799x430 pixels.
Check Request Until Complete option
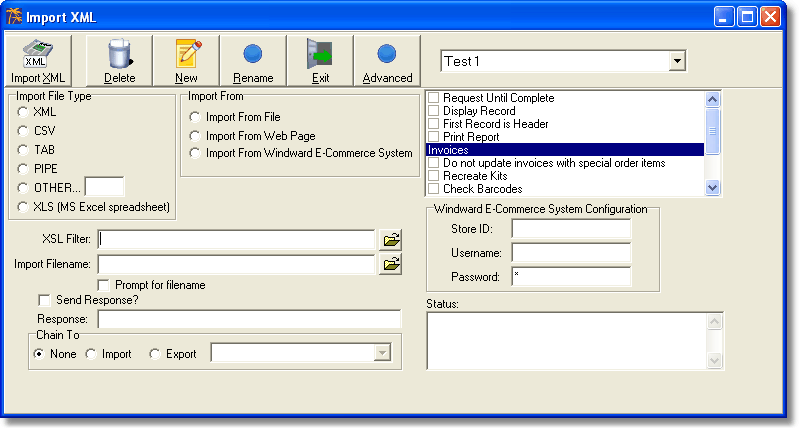pyautogui.click(x=434, y=97)
